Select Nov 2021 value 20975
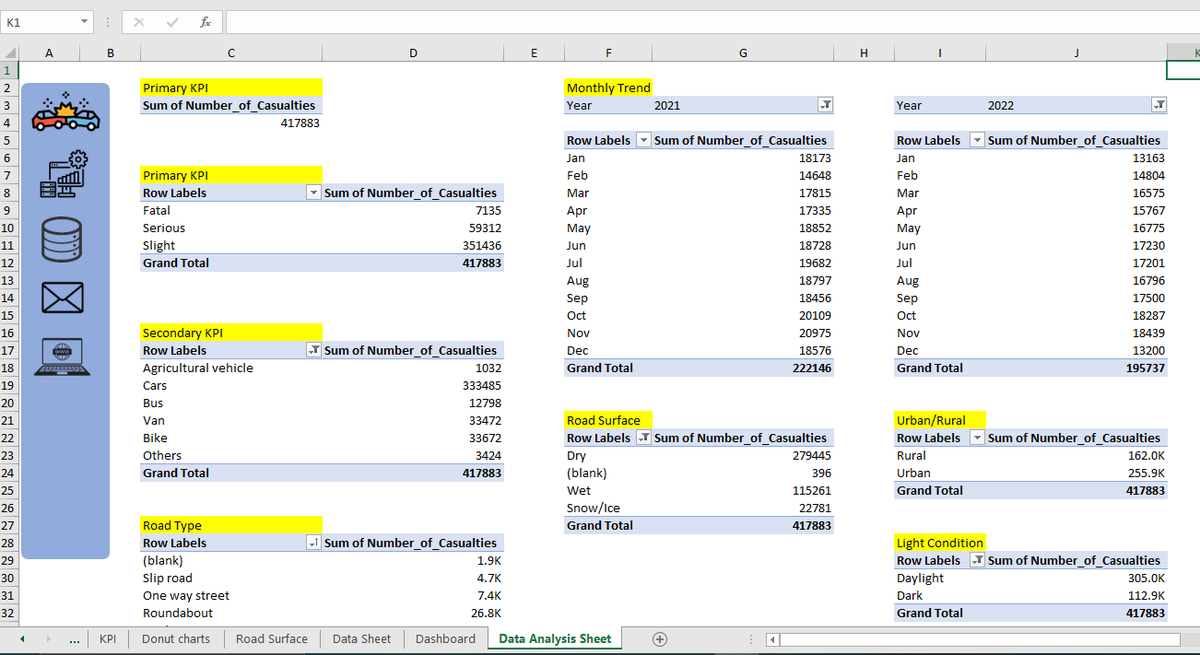The height and width of the screenshot is (655, 1200). 815,333
